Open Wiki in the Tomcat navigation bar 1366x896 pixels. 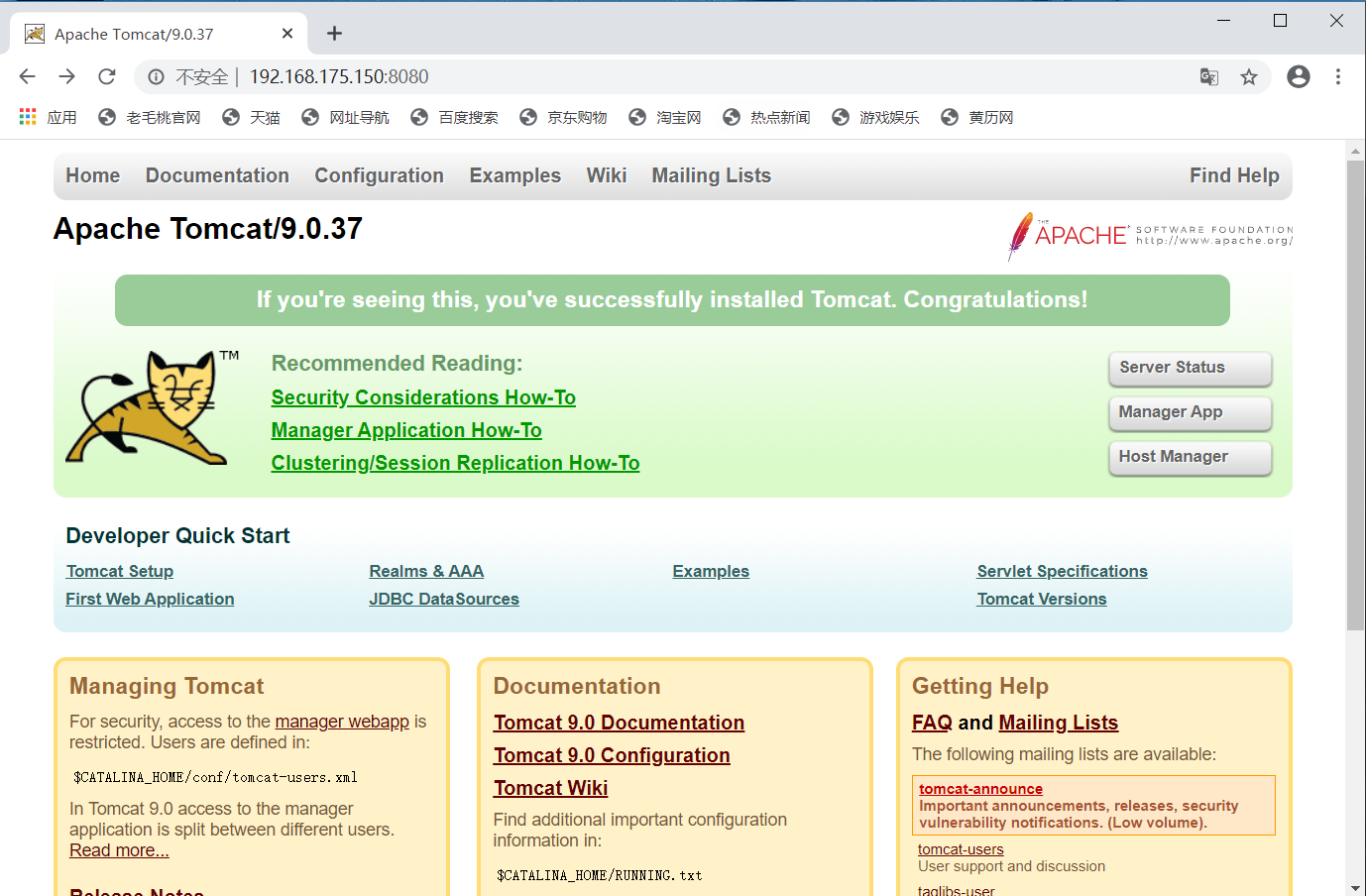coord(607,175)
